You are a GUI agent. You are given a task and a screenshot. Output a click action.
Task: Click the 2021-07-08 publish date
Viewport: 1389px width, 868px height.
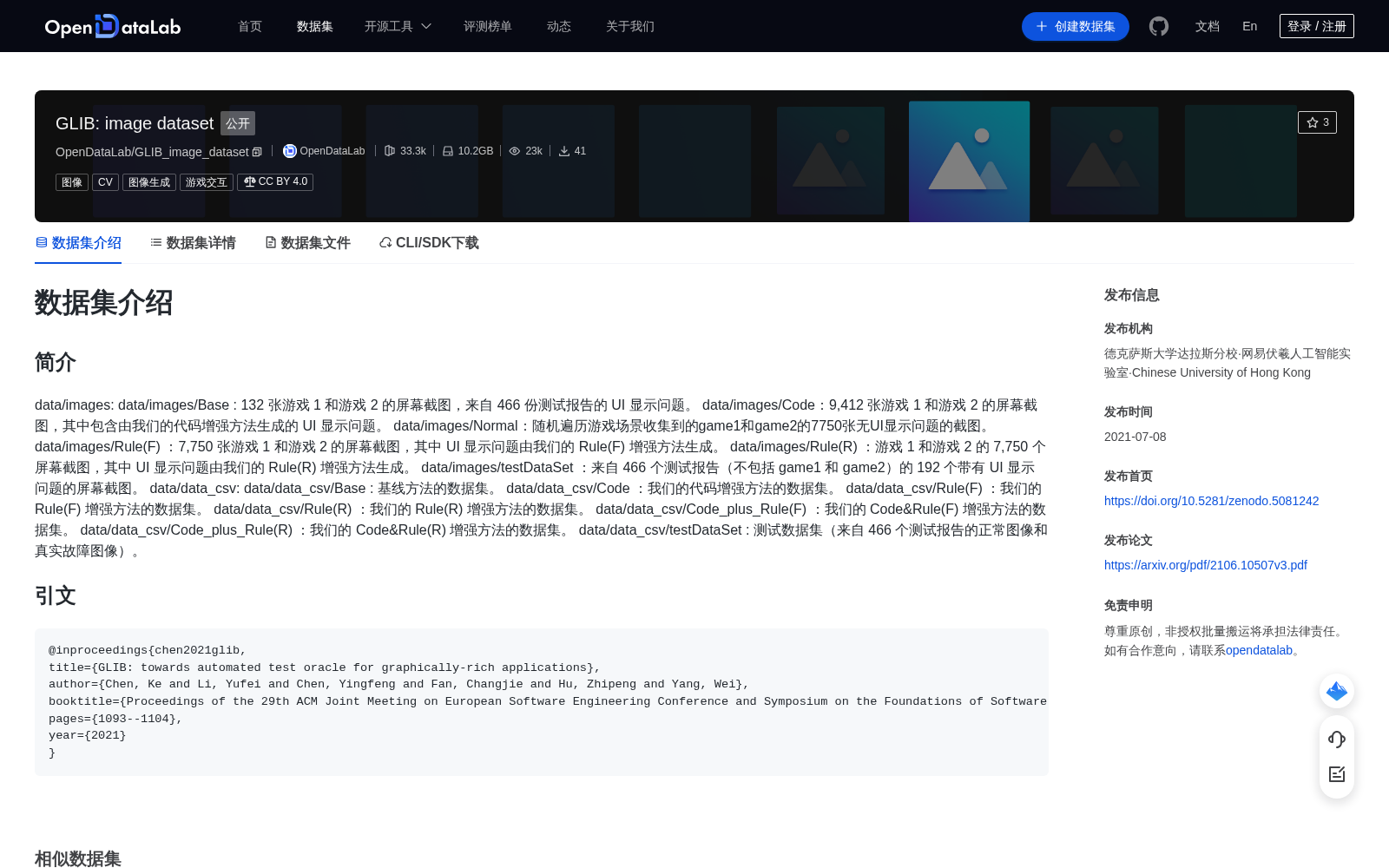pos(1135,437)
